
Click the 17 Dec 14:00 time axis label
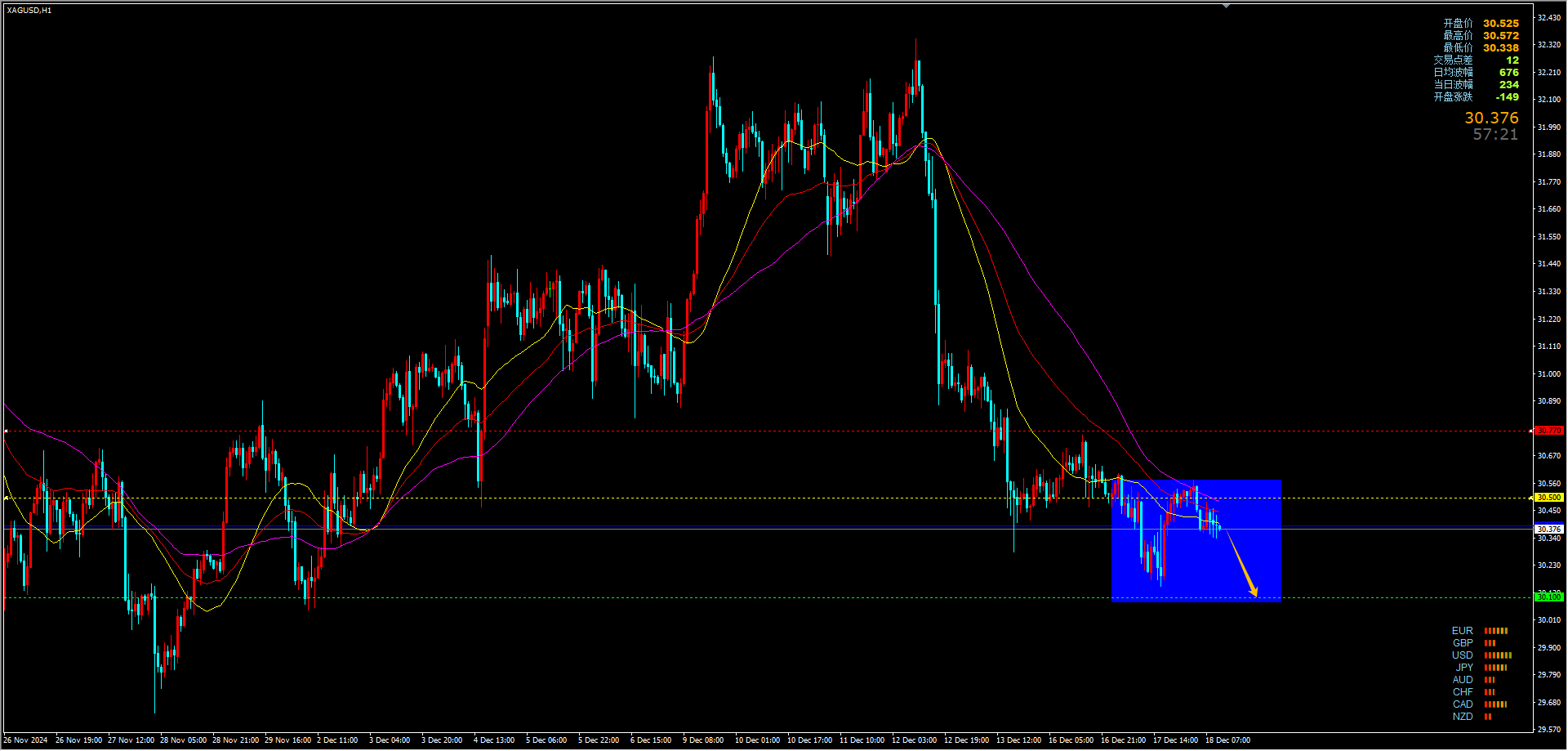coord(1175,740)
